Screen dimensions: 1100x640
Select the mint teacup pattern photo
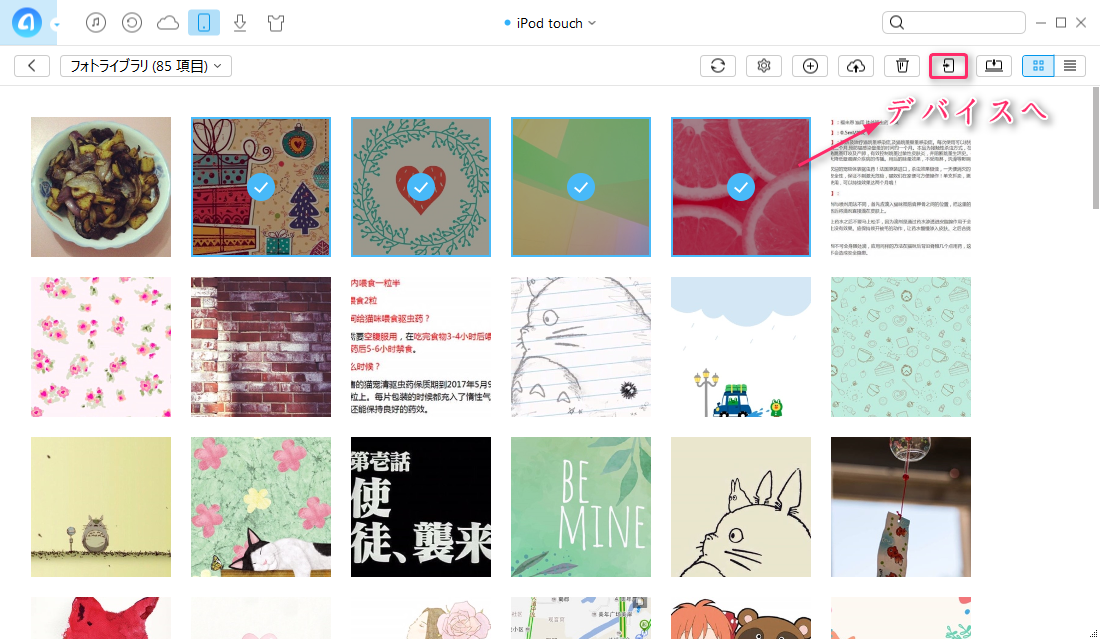[901, 347]
